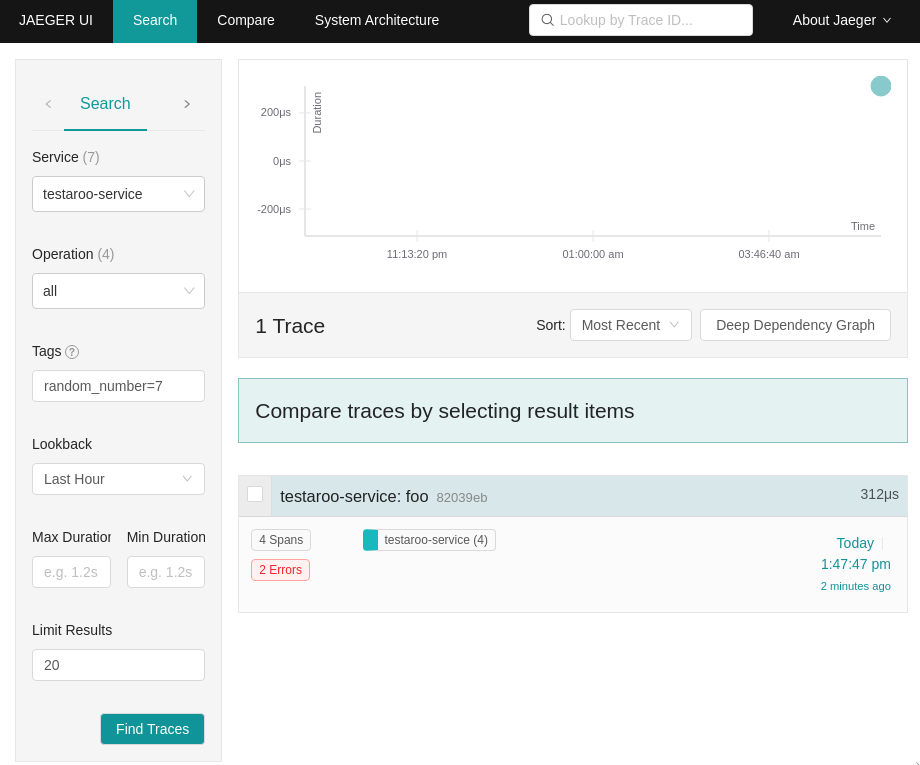Click the '2 minutes ago' text
Screen dimensions: 920x765
855,586
